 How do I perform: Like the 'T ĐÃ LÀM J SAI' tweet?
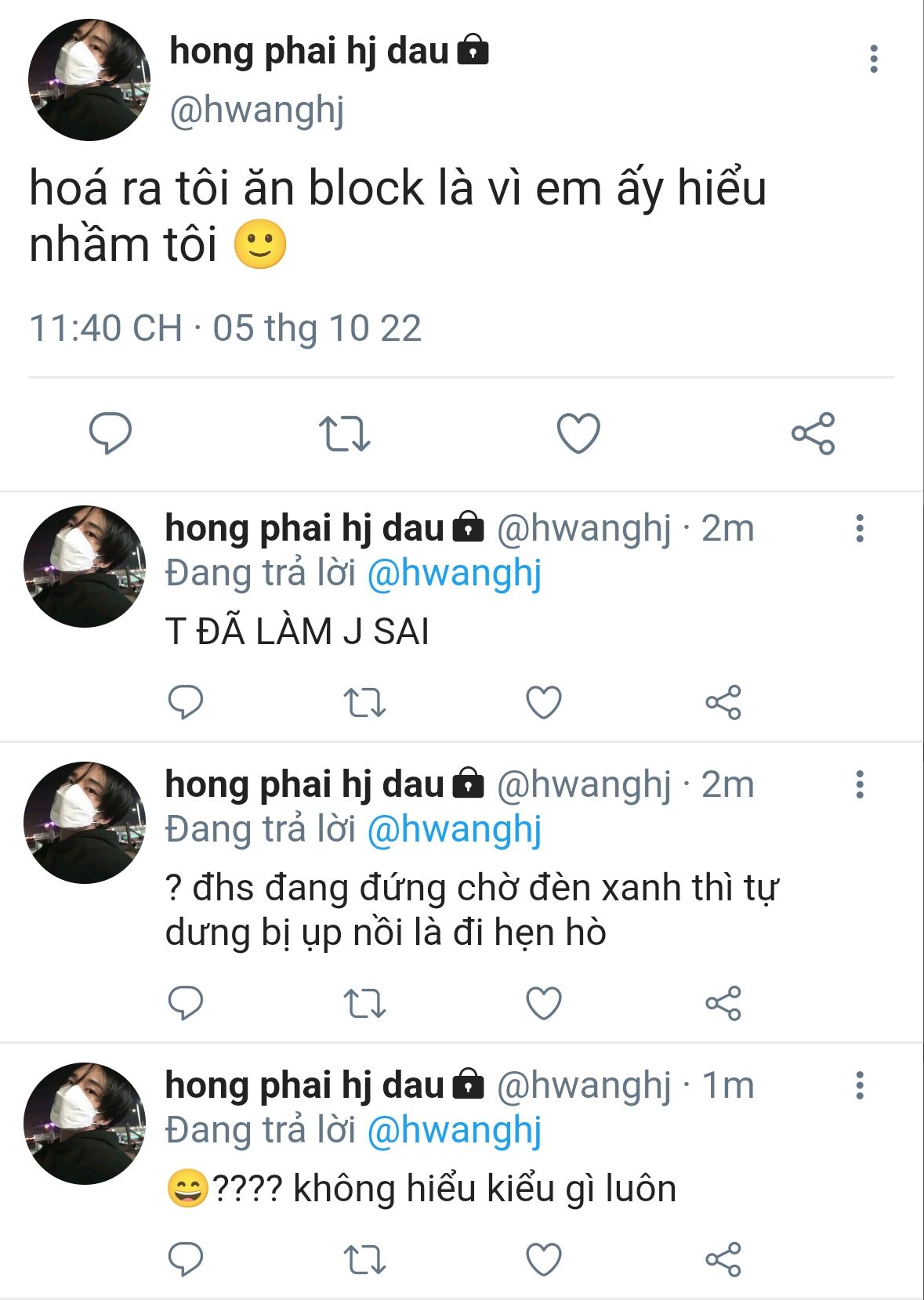[x=544, y=702]
